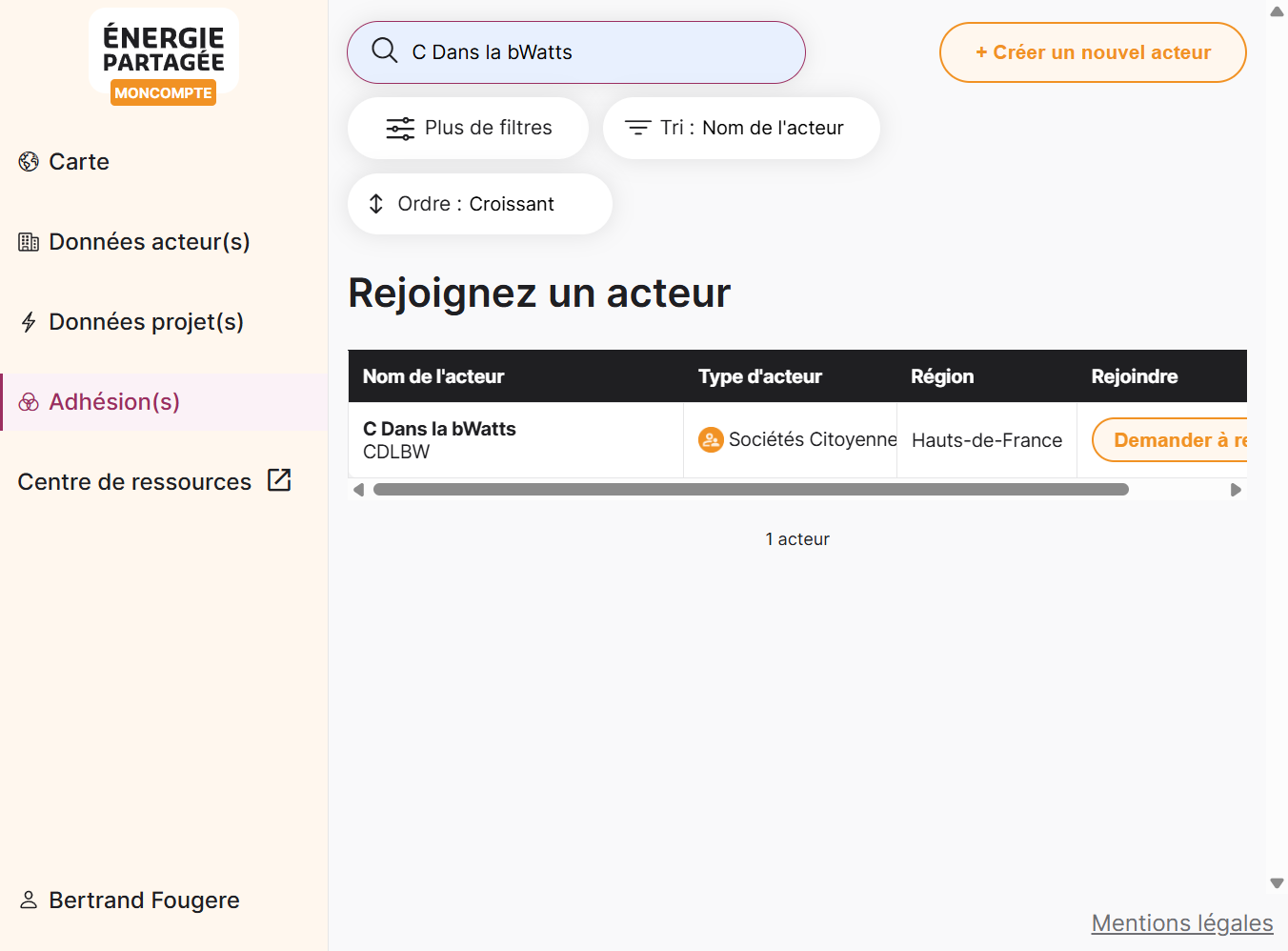The height and width of the screenshot is (951, 1288).
Task: Click the Sociétés Citoyenne type text
Action: tap(813, 439)
